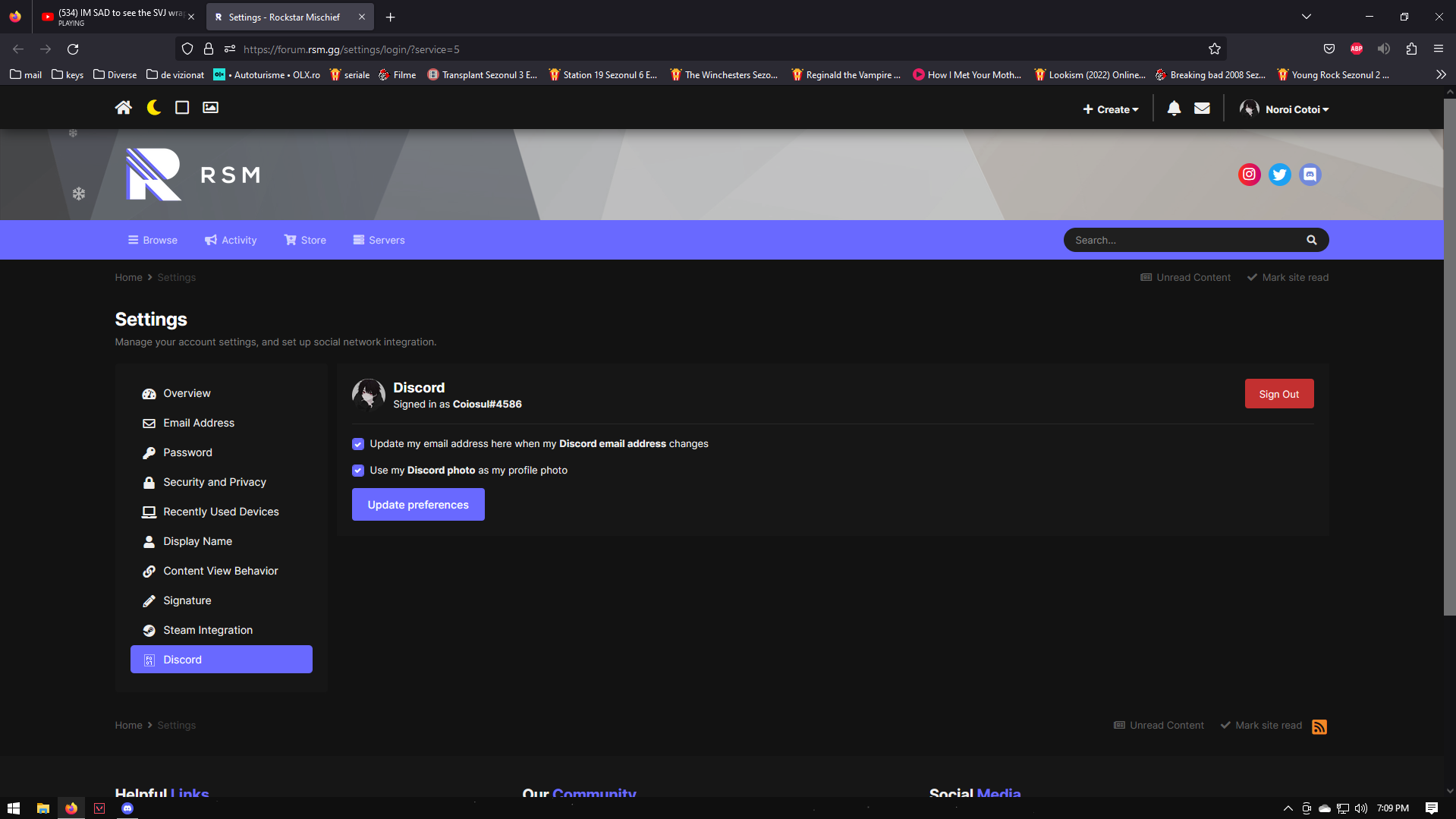Image resolution: width=1456 pixels, height=819 pixels.
Task: Open the Twitter social media icon
Action: [1280, 174]
